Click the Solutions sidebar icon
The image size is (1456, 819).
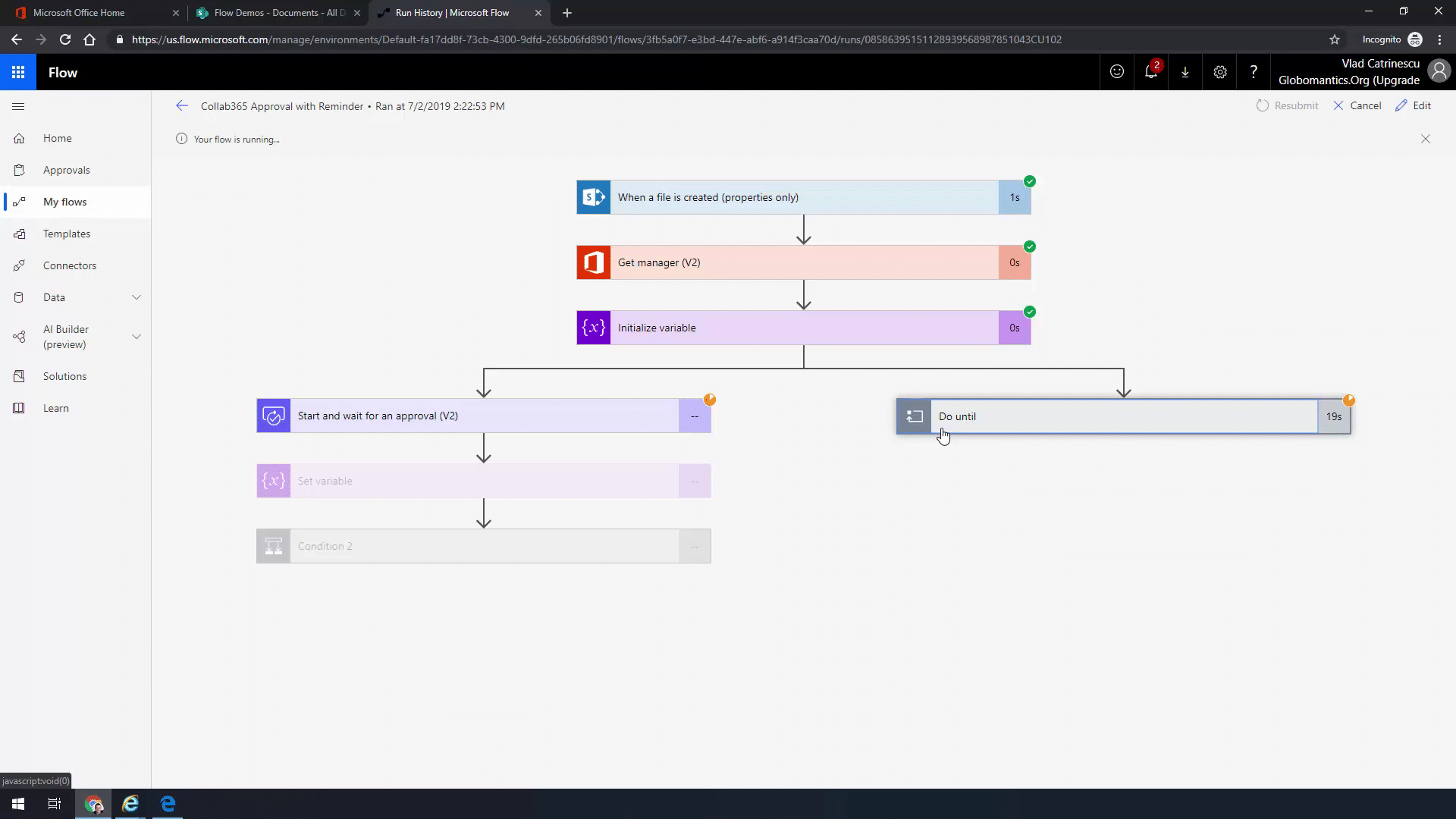pos(19,376)
